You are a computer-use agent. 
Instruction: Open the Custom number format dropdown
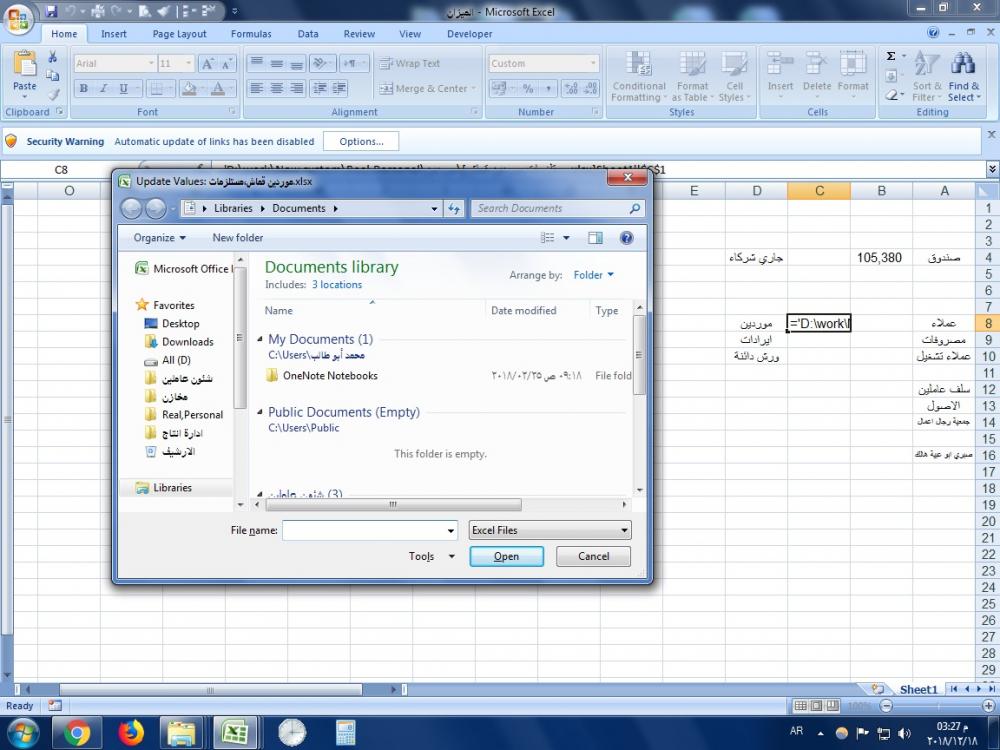[x=593, y=63]
